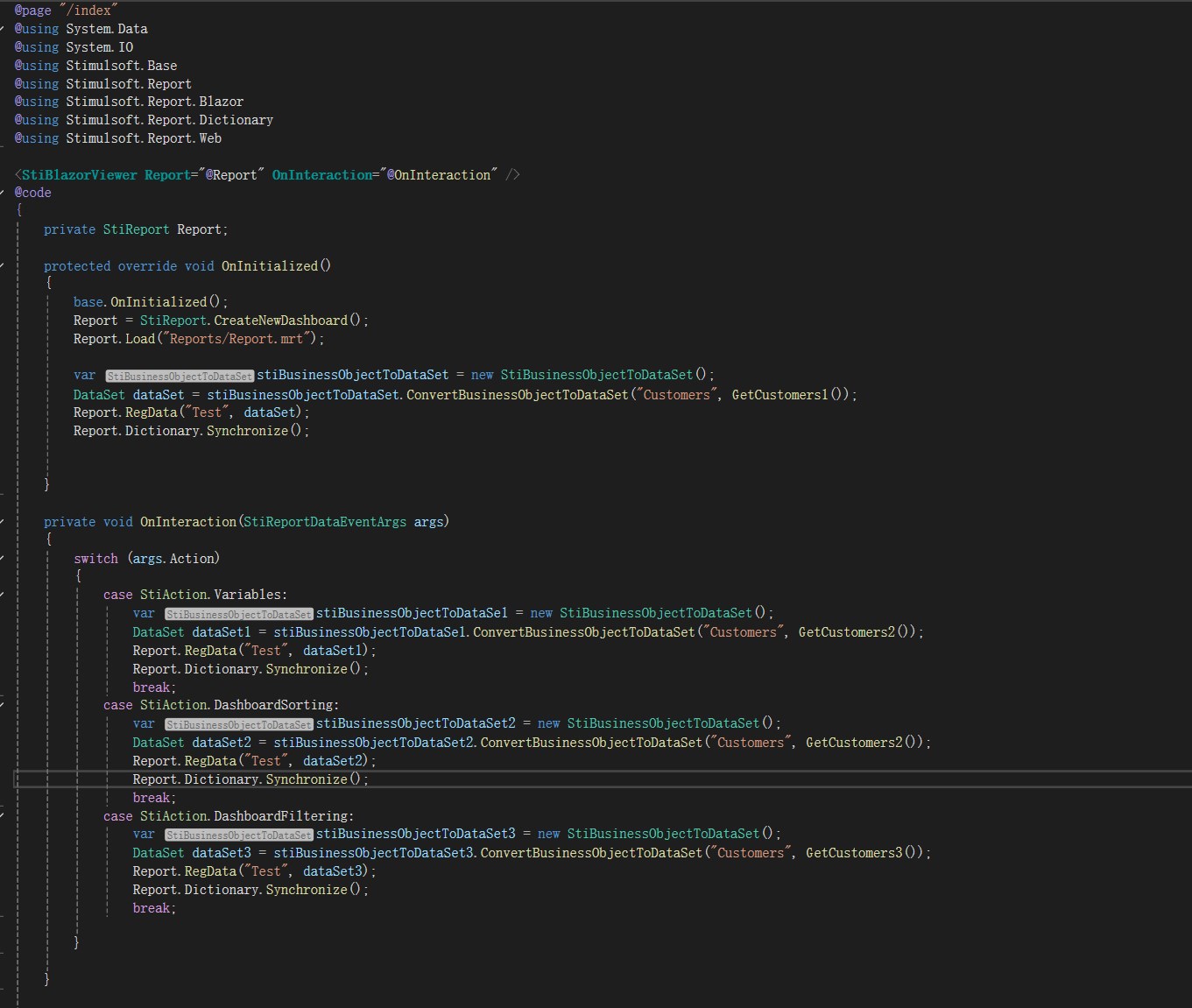Click inlay type hint before stiBusinessObjectToDataSet2
The image size is (1192, 1008).
(x=239, y=724)
